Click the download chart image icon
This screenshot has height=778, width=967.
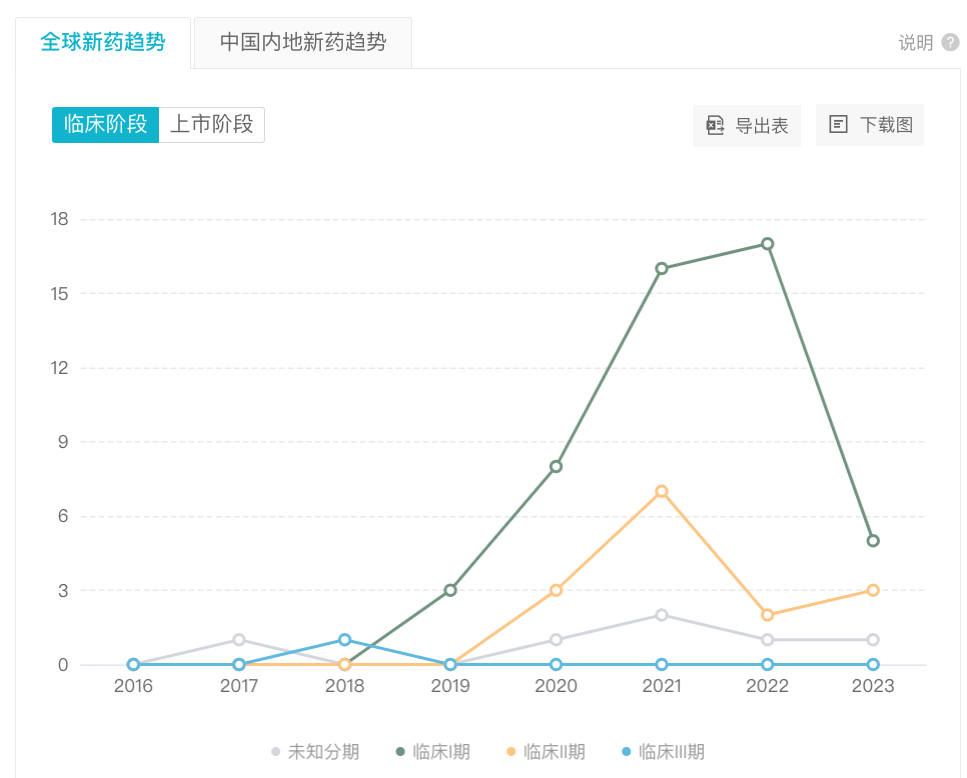[x=838, y=125]
